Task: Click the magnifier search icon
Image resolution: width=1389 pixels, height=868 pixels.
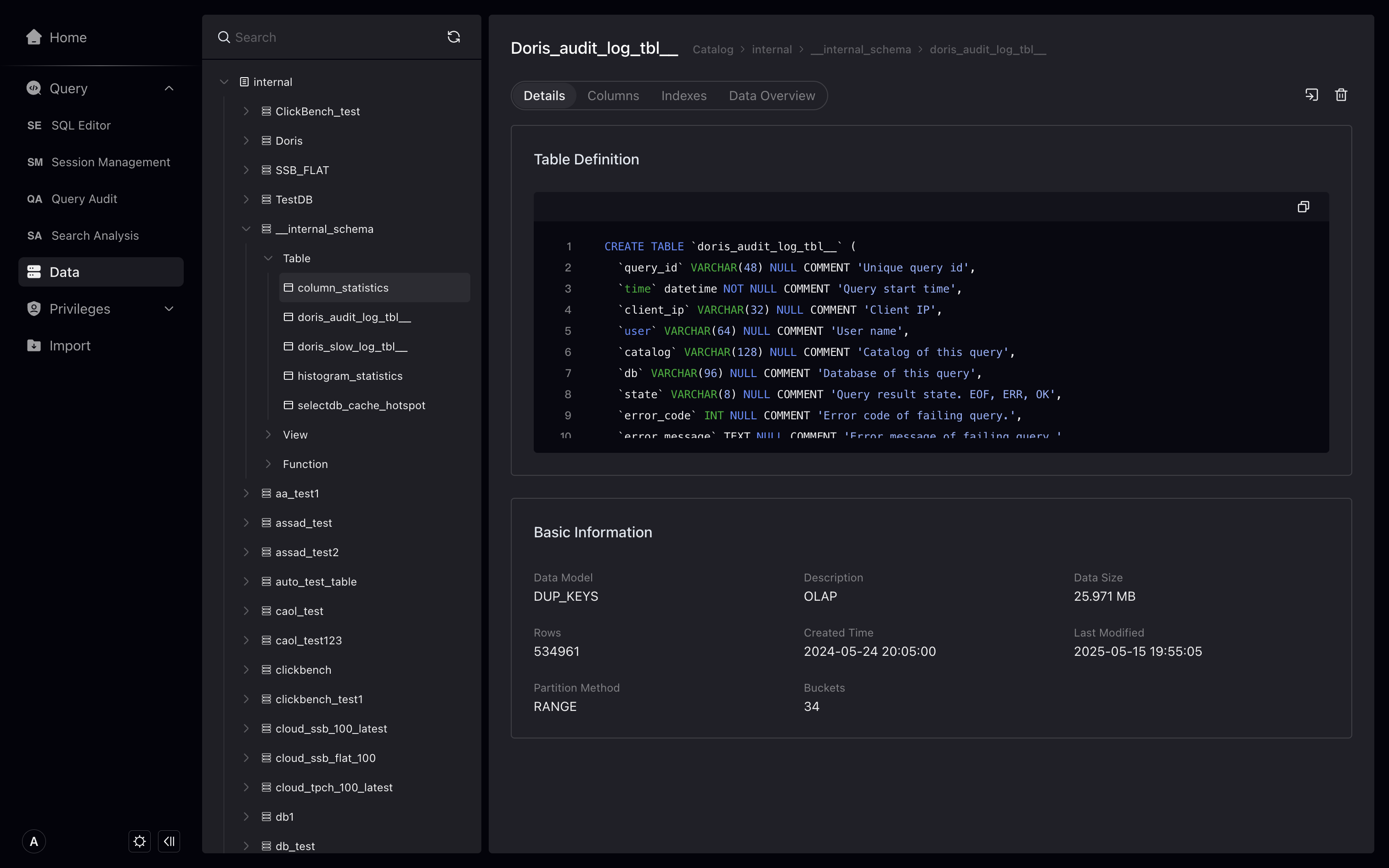Action: (x=224, y=37)
